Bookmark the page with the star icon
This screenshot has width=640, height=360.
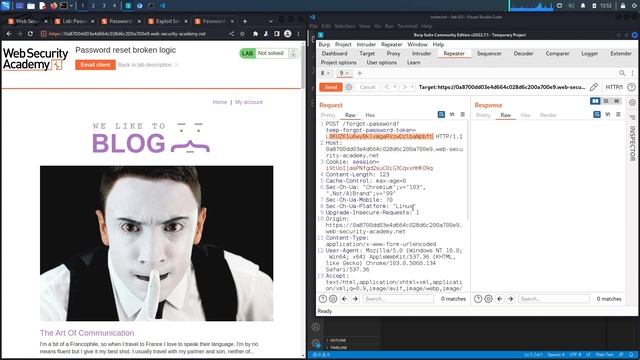(242, 34)
